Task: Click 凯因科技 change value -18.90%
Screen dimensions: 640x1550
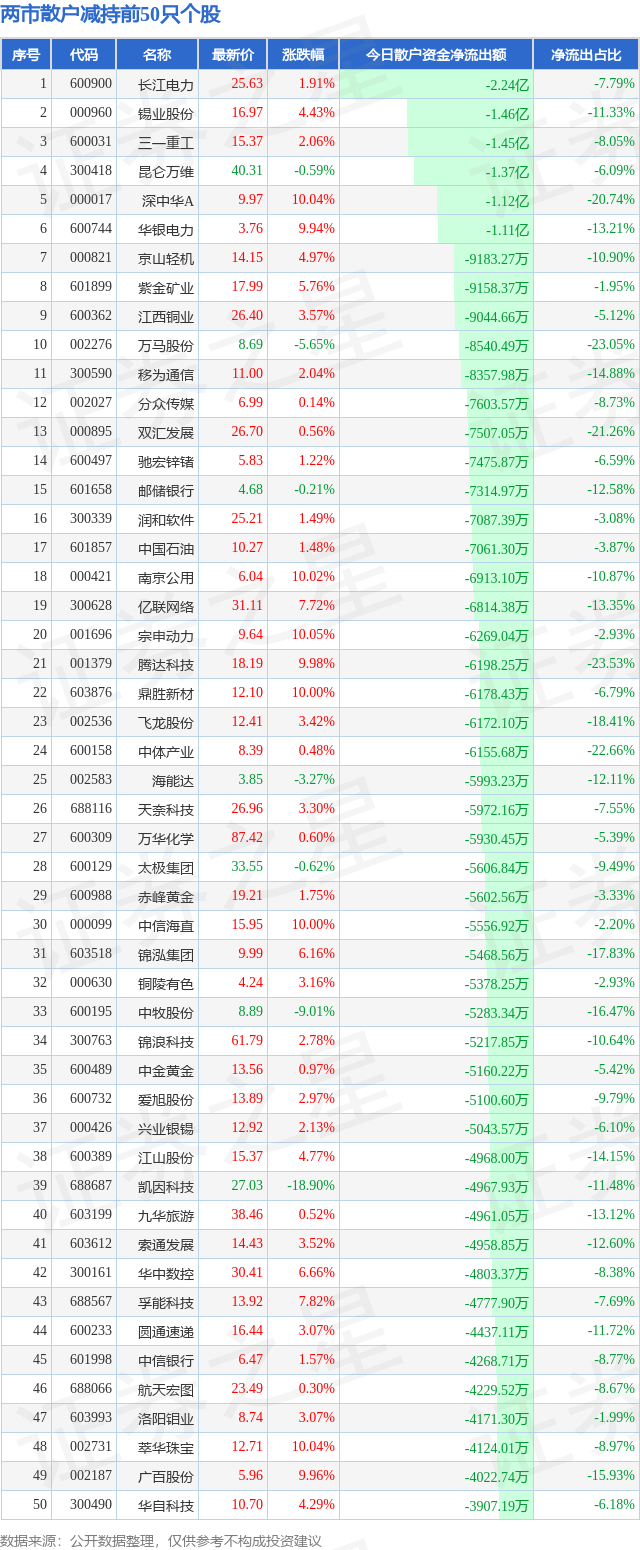Action: (x=311, y=1186)
